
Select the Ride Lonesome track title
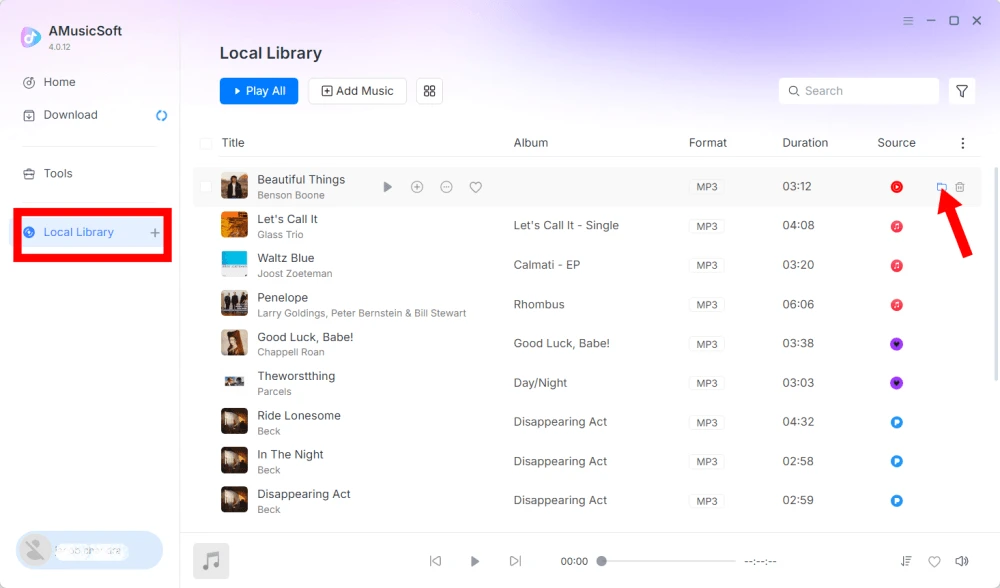(x=298, y=416)
